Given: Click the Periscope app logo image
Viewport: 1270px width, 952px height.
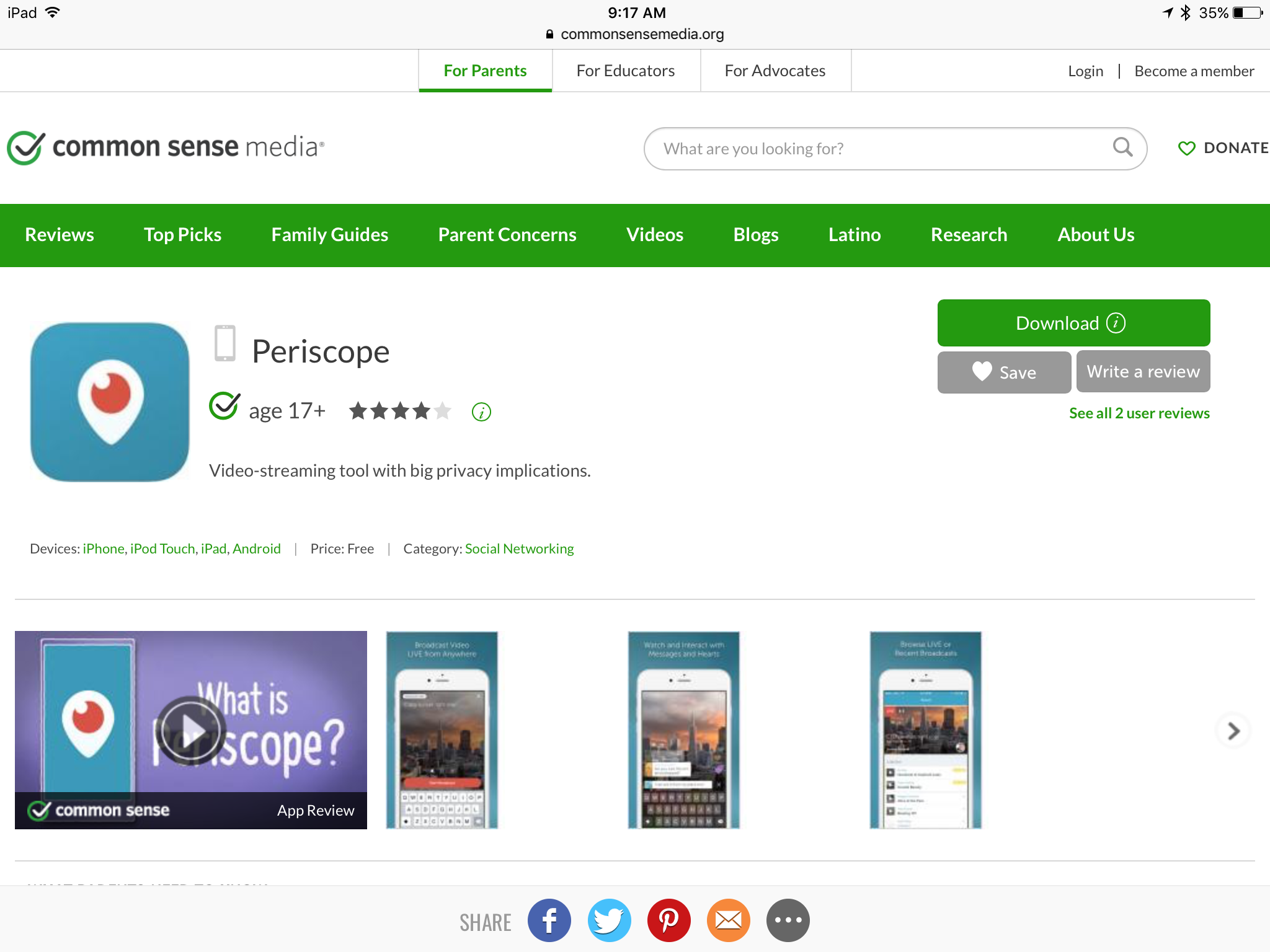Looking at the screenshot, I should pyautogui.click(x=110, y=402).
